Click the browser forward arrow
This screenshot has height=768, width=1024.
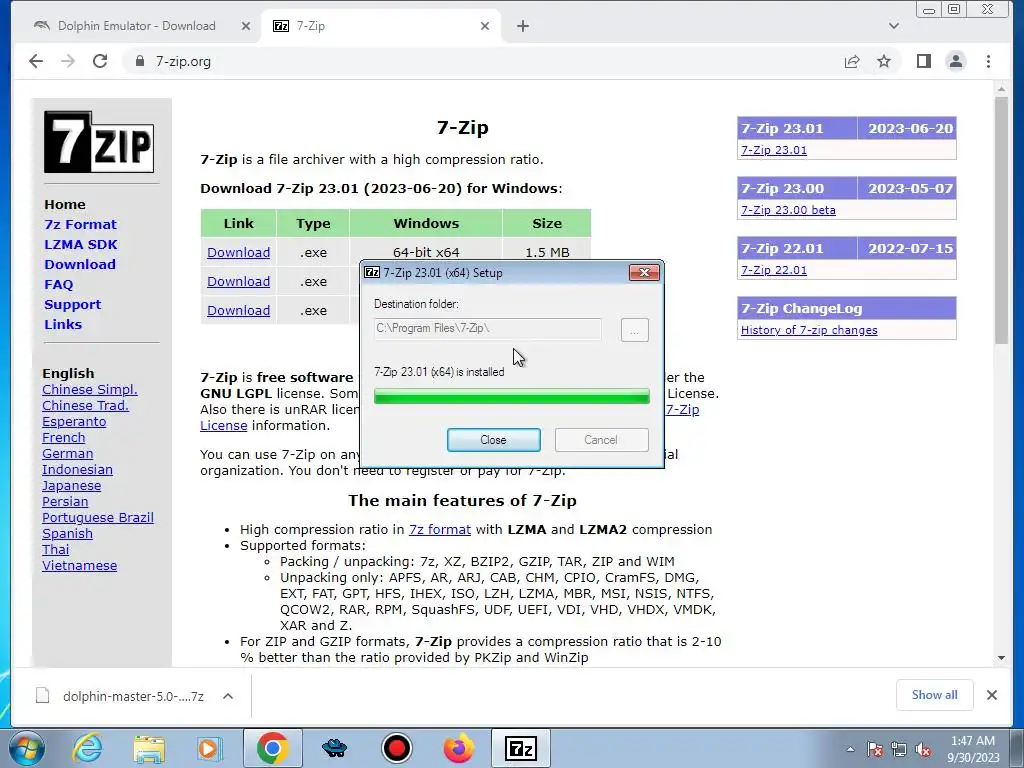click(x=68, y=61)
